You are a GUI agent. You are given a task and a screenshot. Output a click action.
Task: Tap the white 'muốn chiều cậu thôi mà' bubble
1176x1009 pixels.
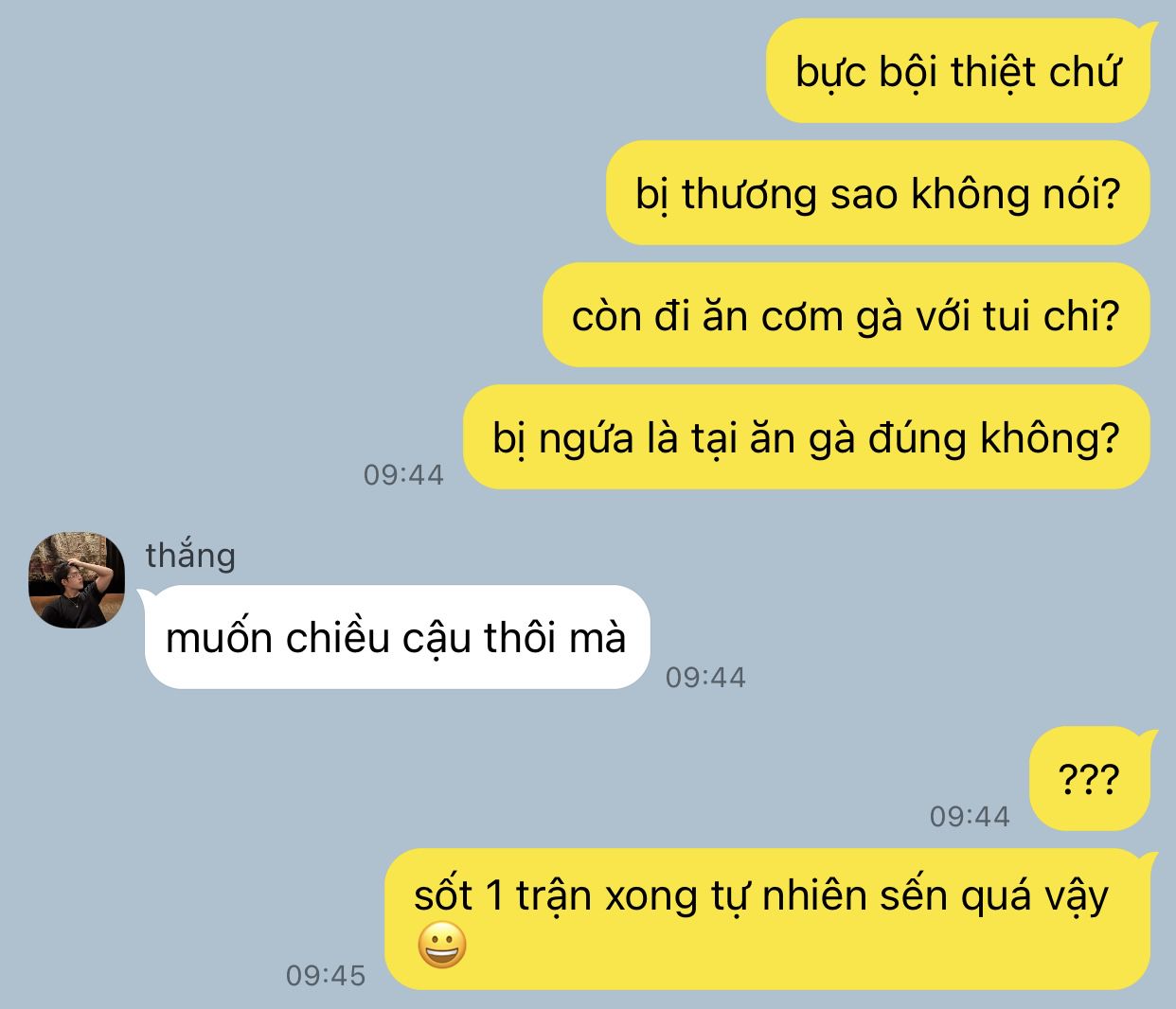pos(395,637)
